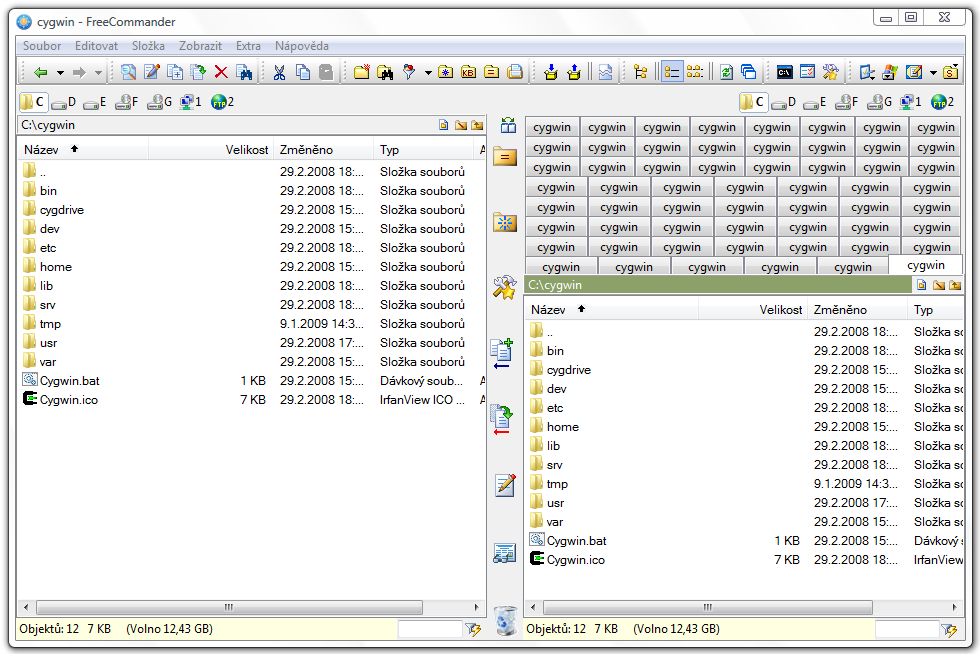The image size is (980, 654).
Task: Open the Nápověda menu
Action: [301, 46]
